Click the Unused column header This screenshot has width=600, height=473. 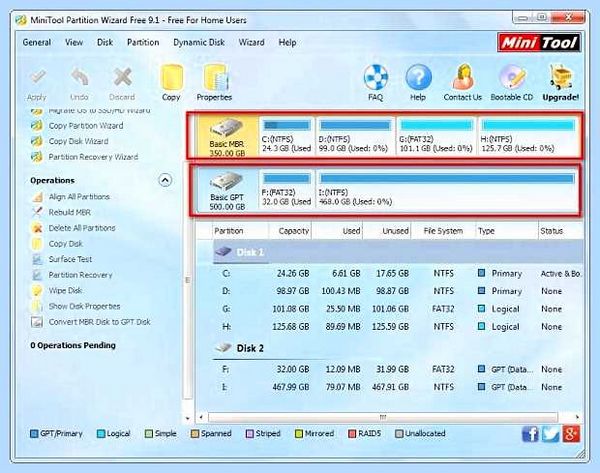pos(387,231)
